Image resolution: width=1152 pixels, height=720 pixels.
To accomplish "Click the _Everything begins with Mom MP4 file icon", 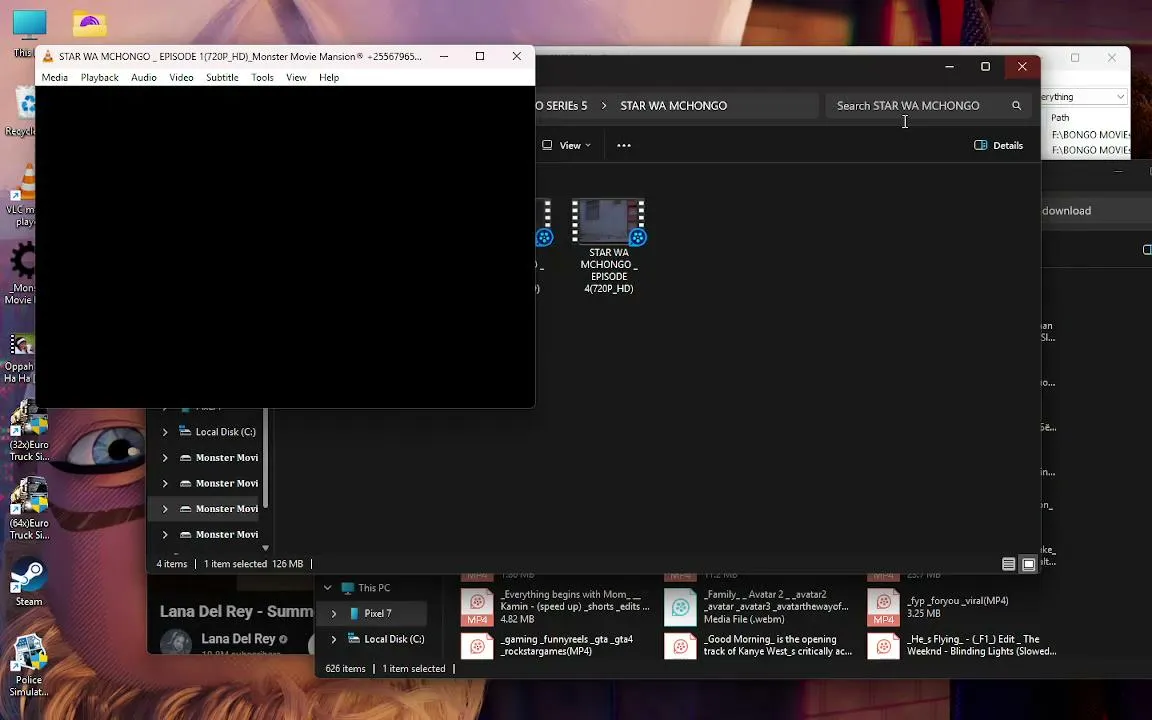I will point(478,607).
